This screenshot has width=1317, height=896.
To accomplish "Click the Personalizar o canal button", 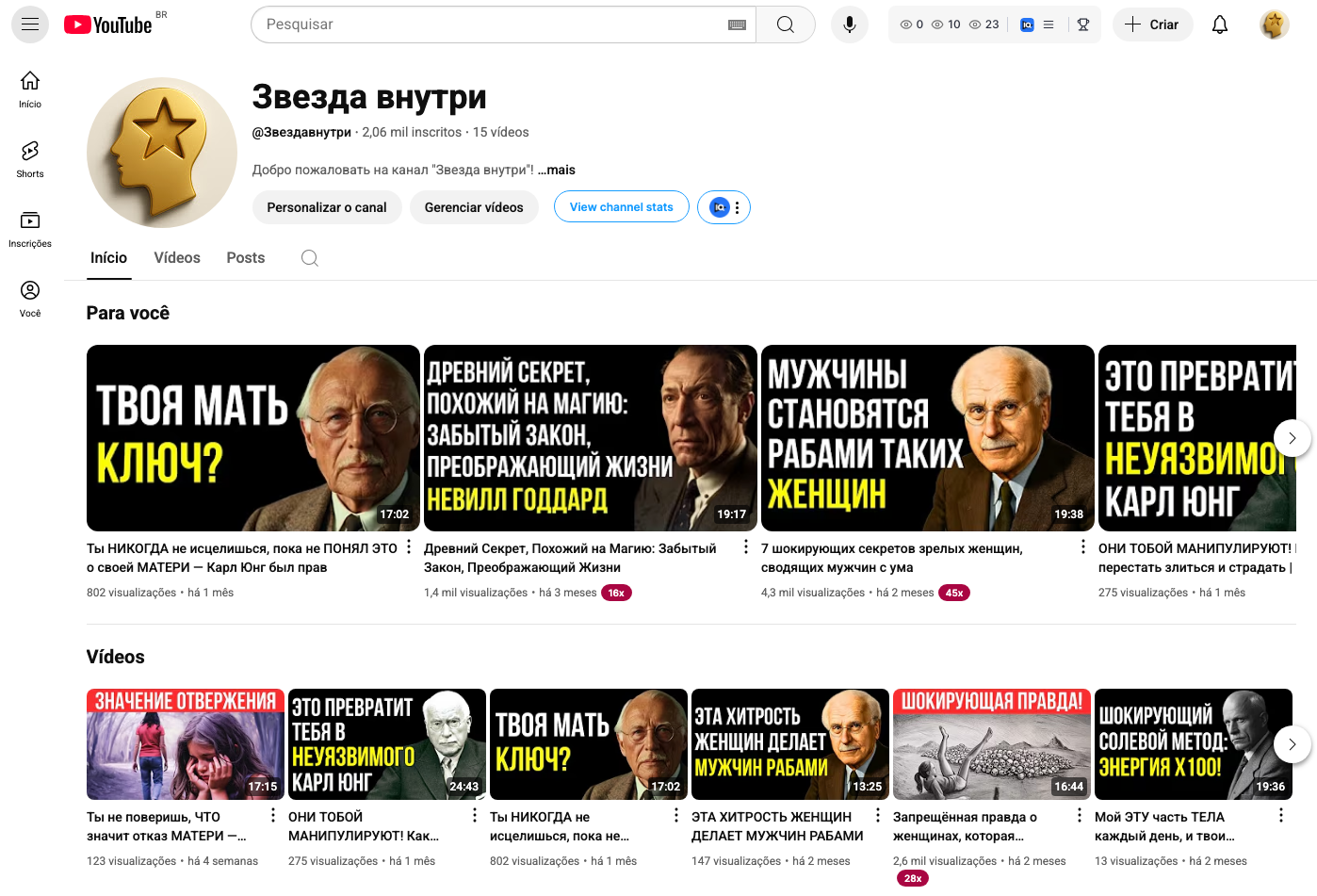I will (x=327, y=207).
